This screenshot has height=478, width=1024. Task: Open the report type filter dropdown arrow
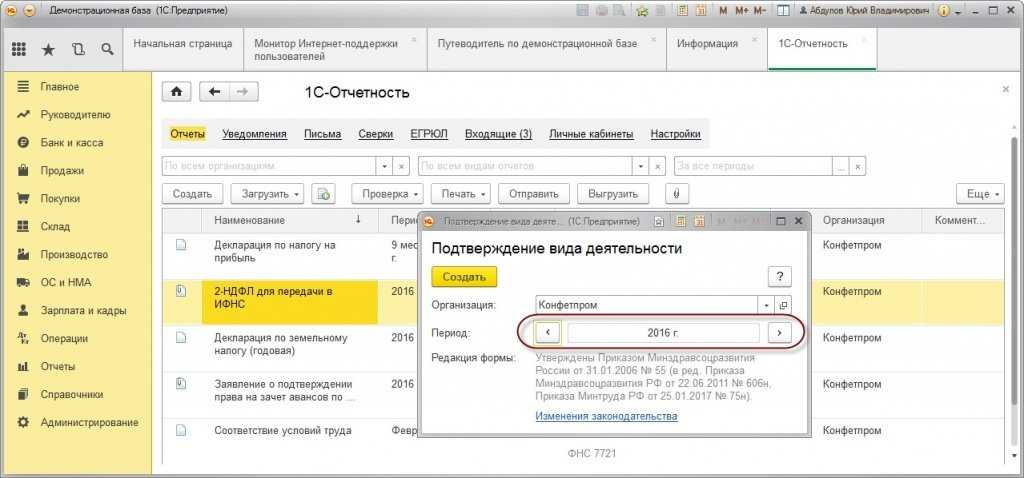642,166
